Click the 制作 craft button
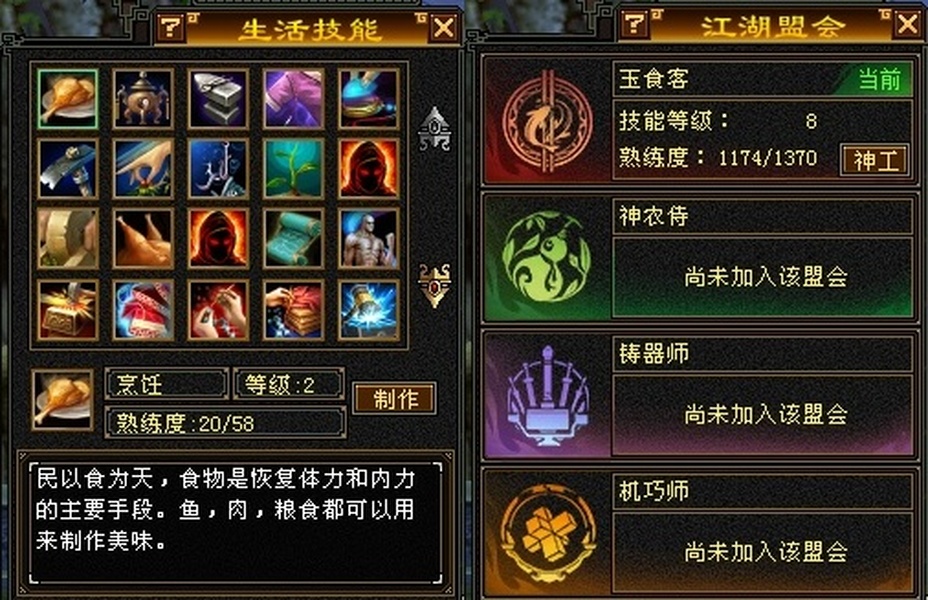 click(395, 398)
